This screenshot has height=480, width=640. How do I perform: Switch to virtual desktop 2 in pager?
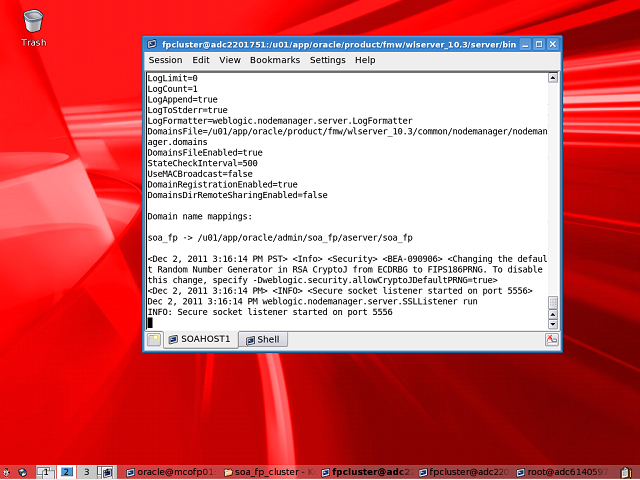(x=66, y=472)
